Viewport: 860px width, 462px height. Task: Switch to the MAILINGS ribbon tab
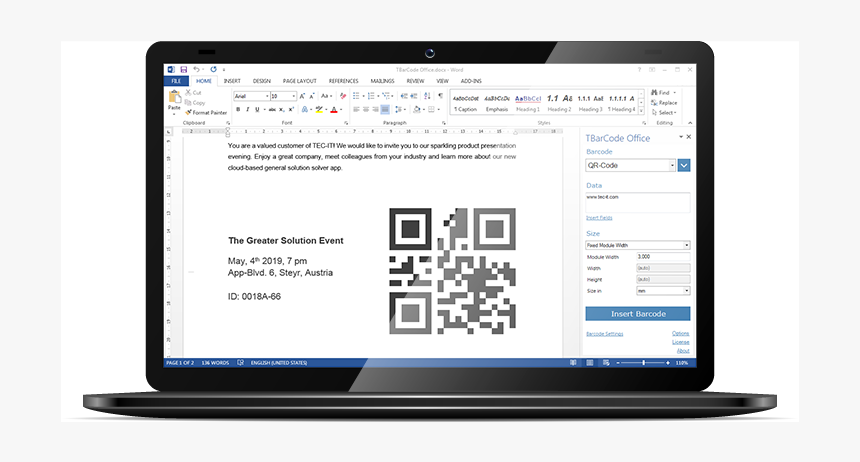pyautogui.click(x=382, y=81)
